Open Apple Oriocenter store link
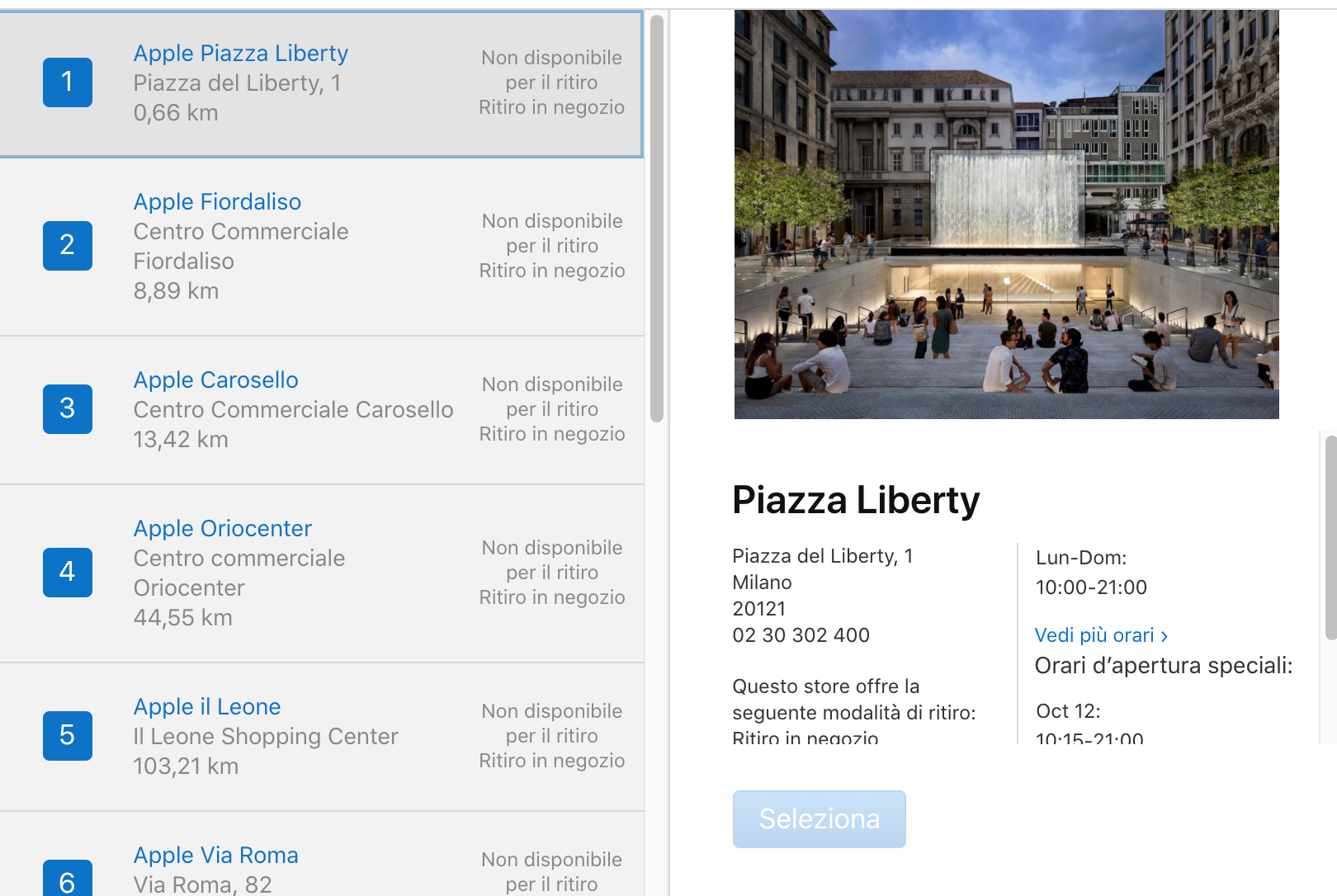This screenshot has height=896, width=1337. (x=223, y=528)
